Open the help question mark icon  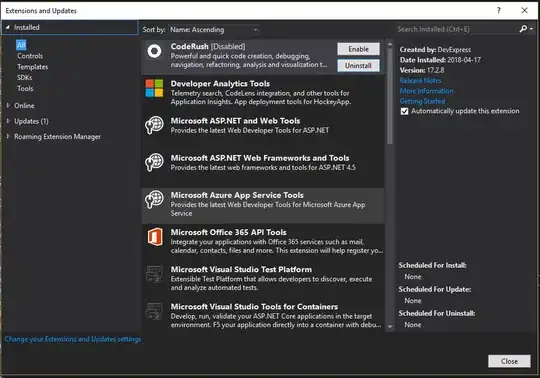[498, 10]
